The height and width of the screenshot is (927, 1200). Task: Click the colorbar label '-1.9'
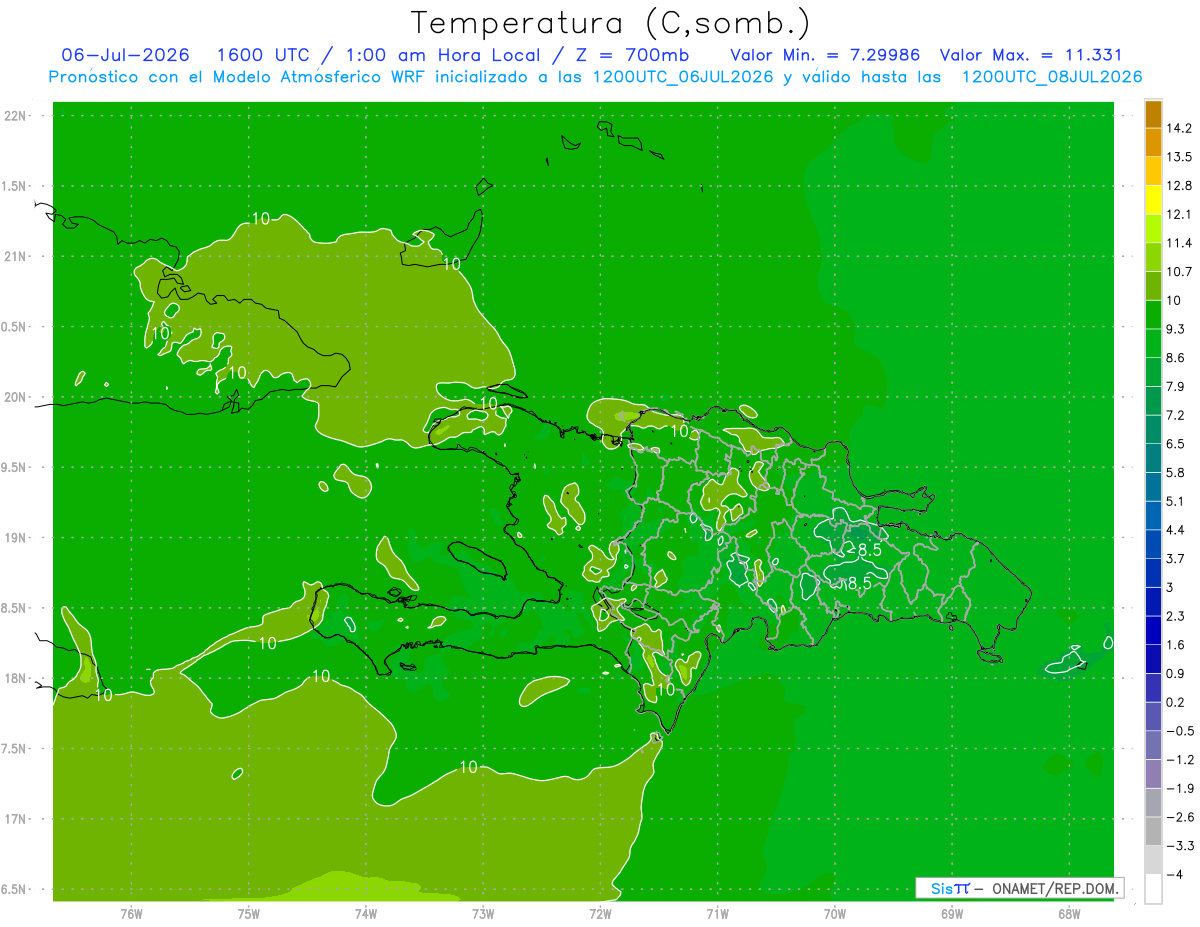point(1180,788)
